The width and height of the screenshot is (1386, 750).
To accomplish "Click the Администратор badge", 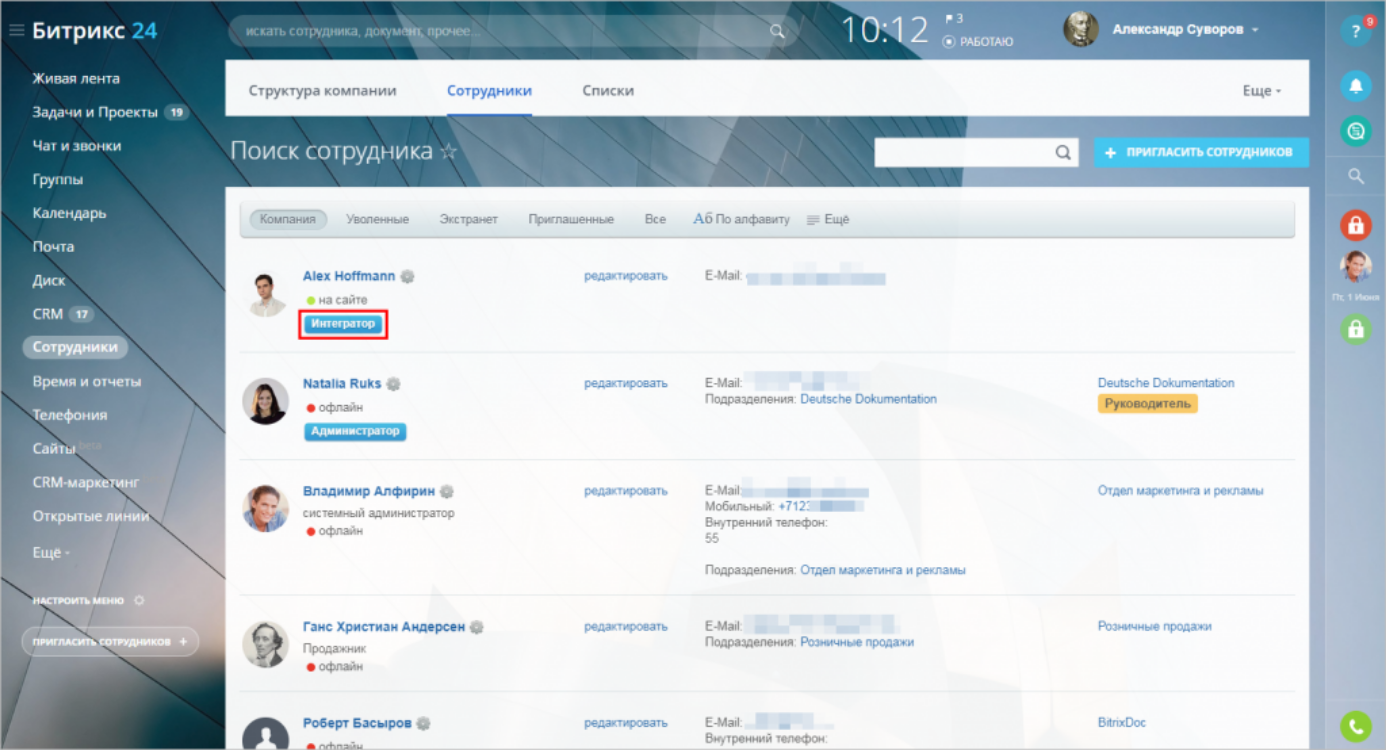I will point(355,431).
